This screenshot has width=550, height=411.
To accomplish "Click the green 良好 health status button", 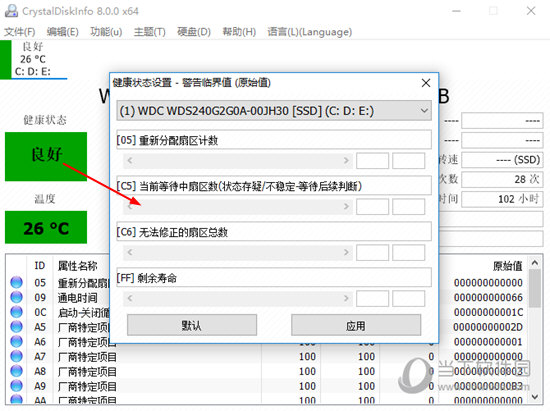I will [x=46, y=156].
